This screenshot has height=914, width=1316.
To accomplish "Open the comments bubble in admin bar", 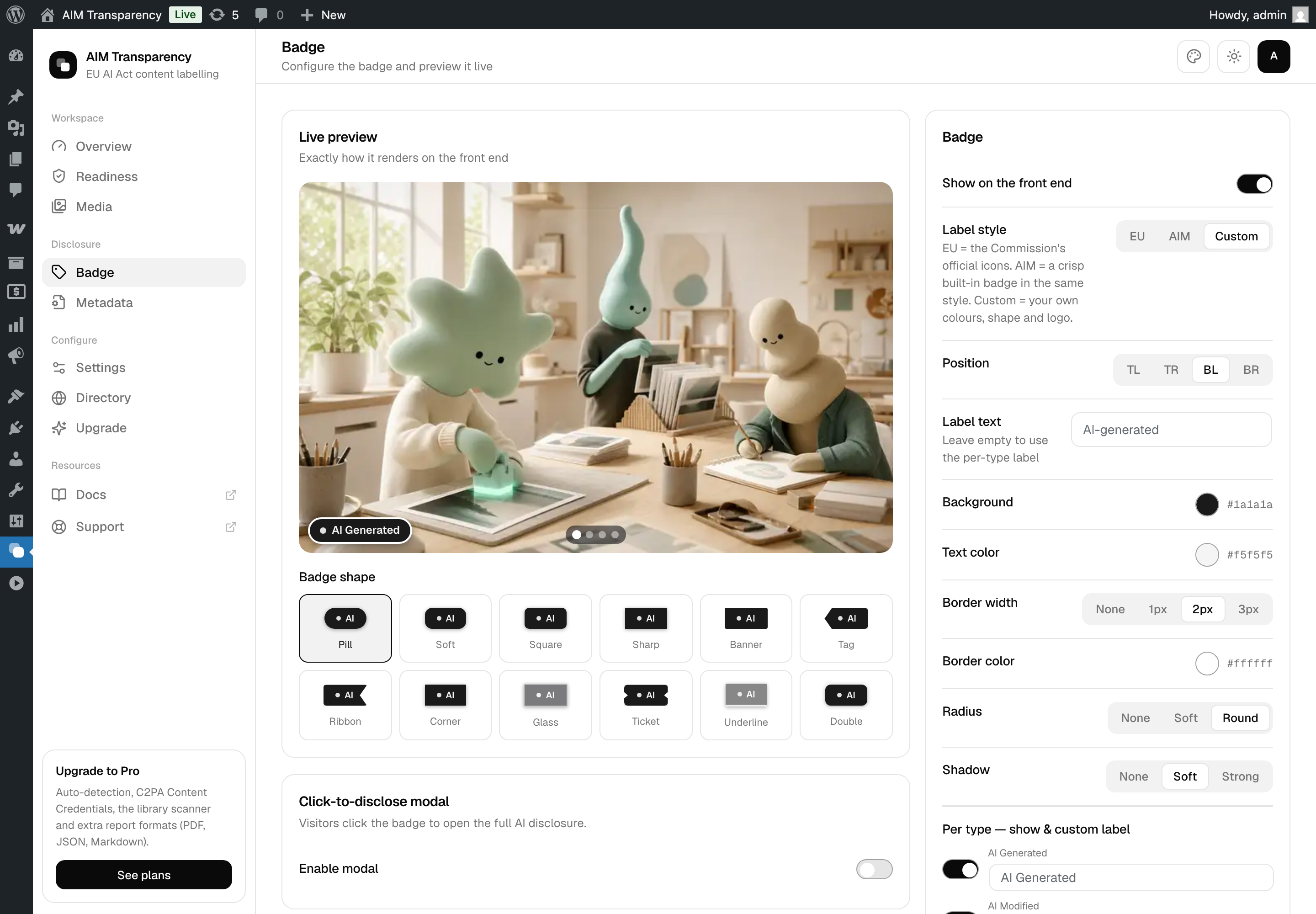I will pos(269,15).
